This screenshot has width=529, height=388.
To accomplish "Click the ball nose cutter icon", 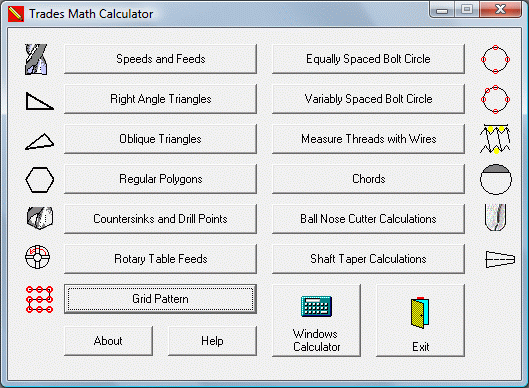I will (x=495, y=218).
